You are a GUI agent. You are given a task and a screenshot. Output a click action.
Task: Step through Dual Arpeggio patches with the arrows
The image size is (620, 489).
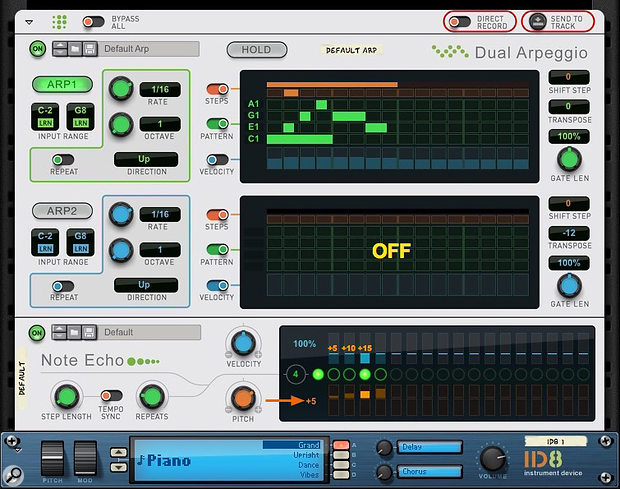pos(60,49)
